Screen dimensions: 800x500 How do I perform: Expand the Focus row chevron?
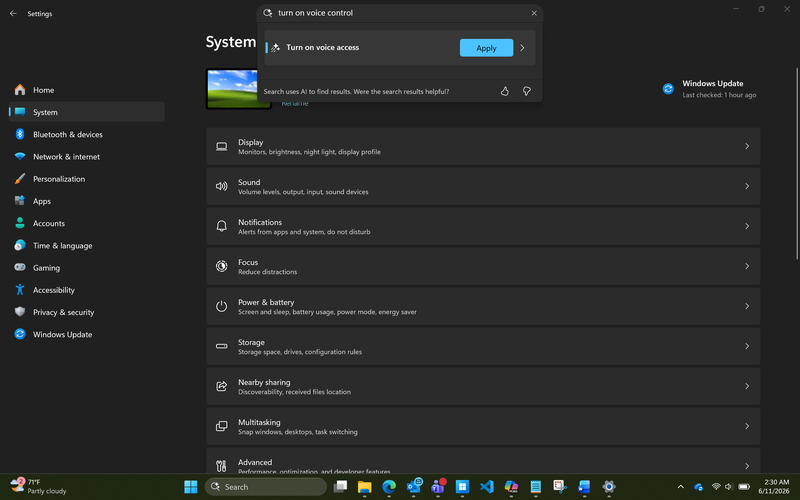[747, 266]
